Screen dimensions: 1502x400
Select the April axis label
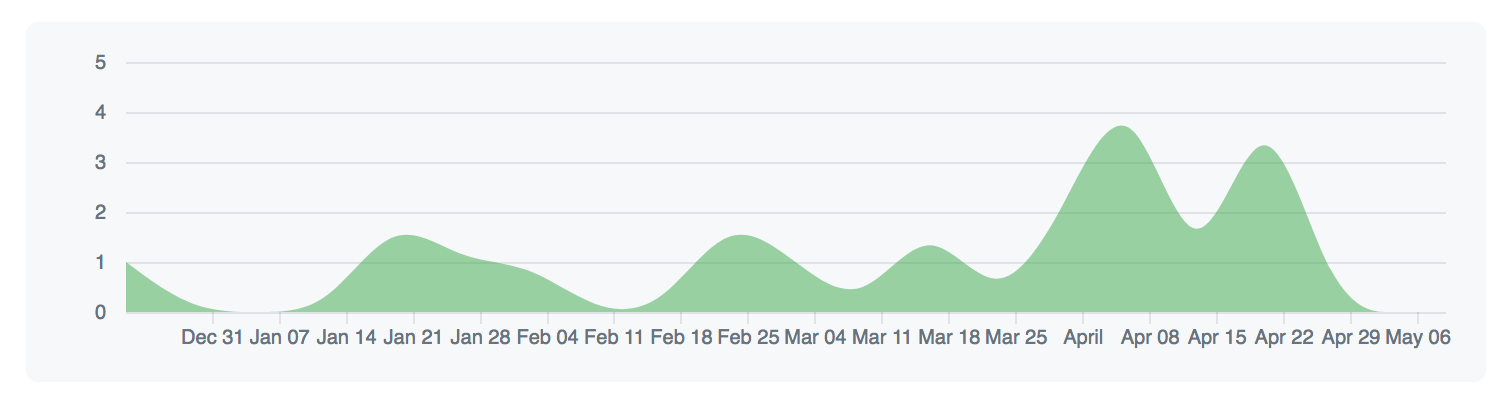tap(1083, 338)
